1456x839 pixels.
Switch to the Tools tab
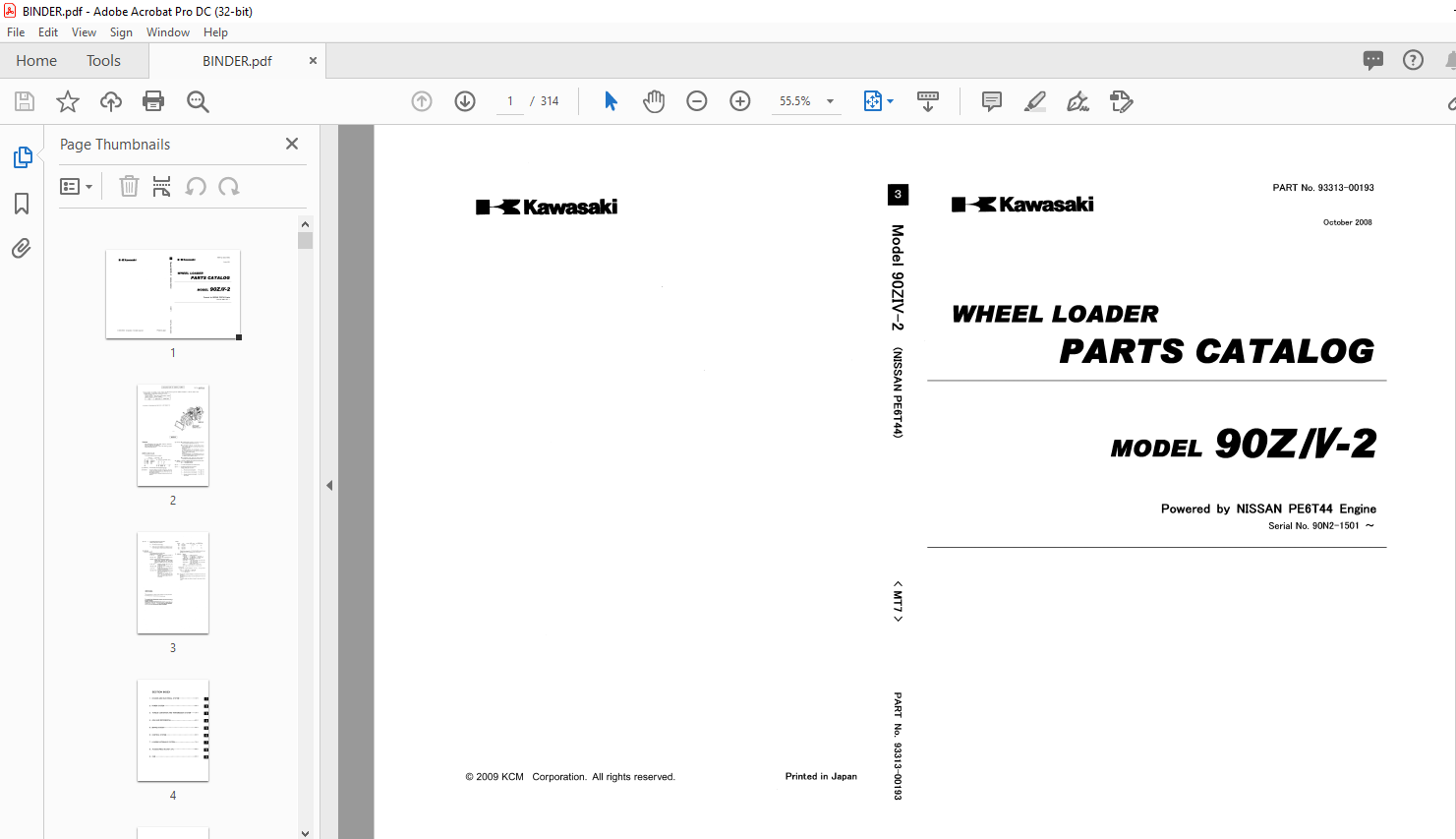(103, 61)
